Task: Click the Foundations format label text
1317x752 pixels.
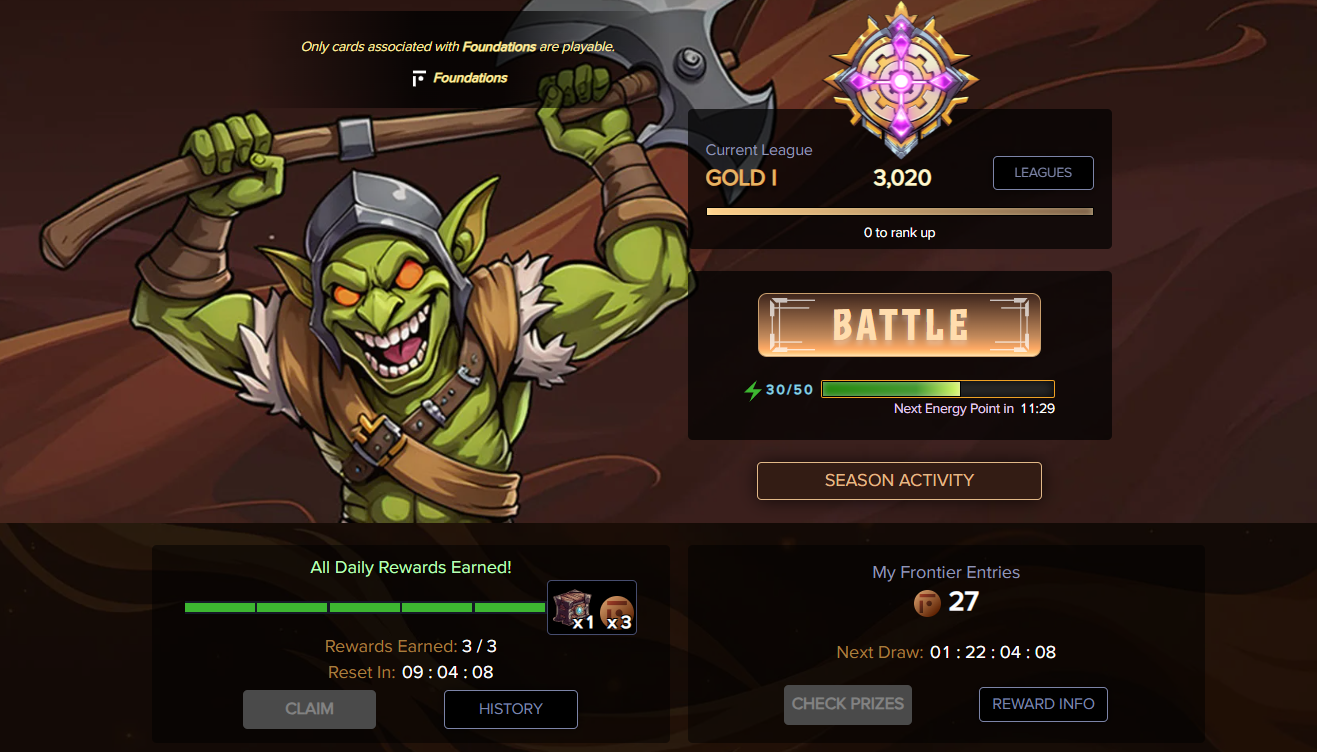Action: click(470, 78)
